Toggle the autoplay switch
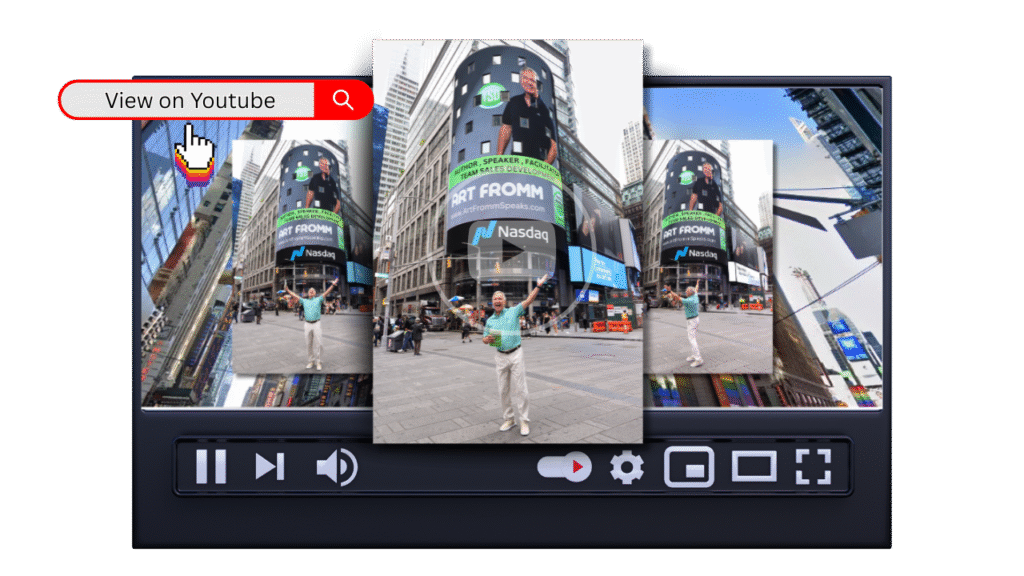 pos(564,467)
